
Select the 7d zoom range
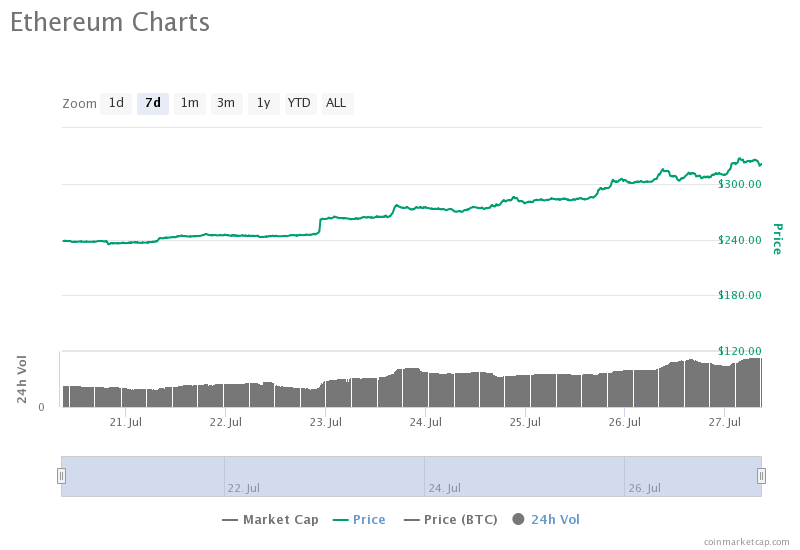coord(153,104)
